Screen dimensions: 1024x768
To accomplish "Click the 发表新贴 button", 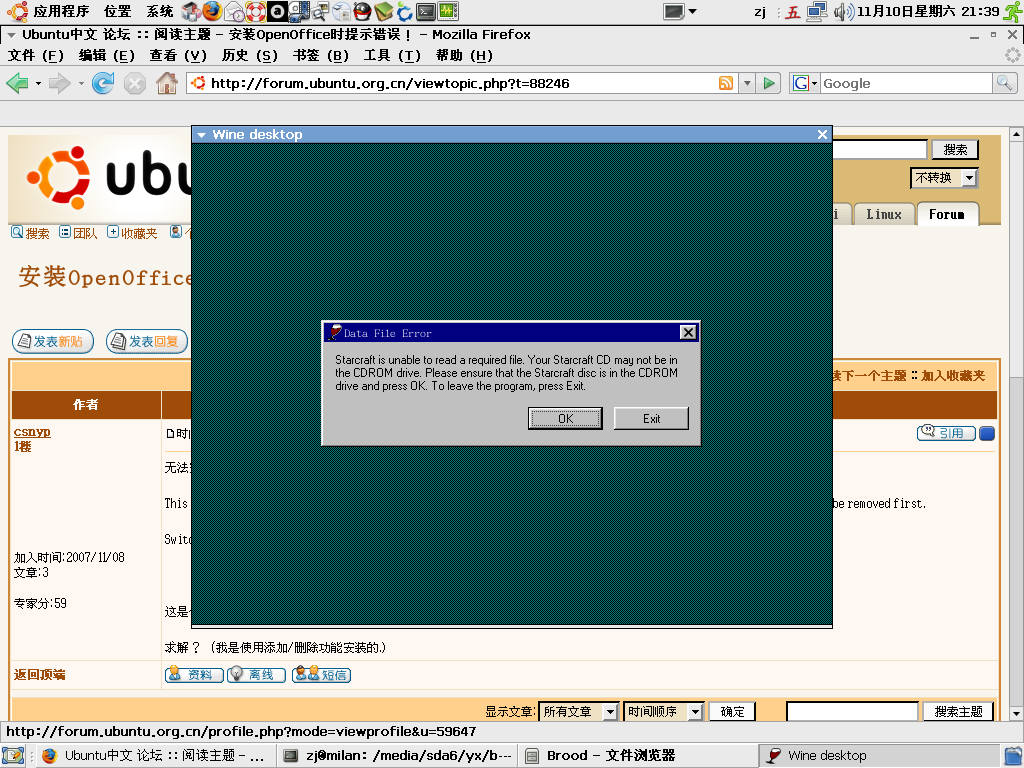I will (x=53, y=341).
